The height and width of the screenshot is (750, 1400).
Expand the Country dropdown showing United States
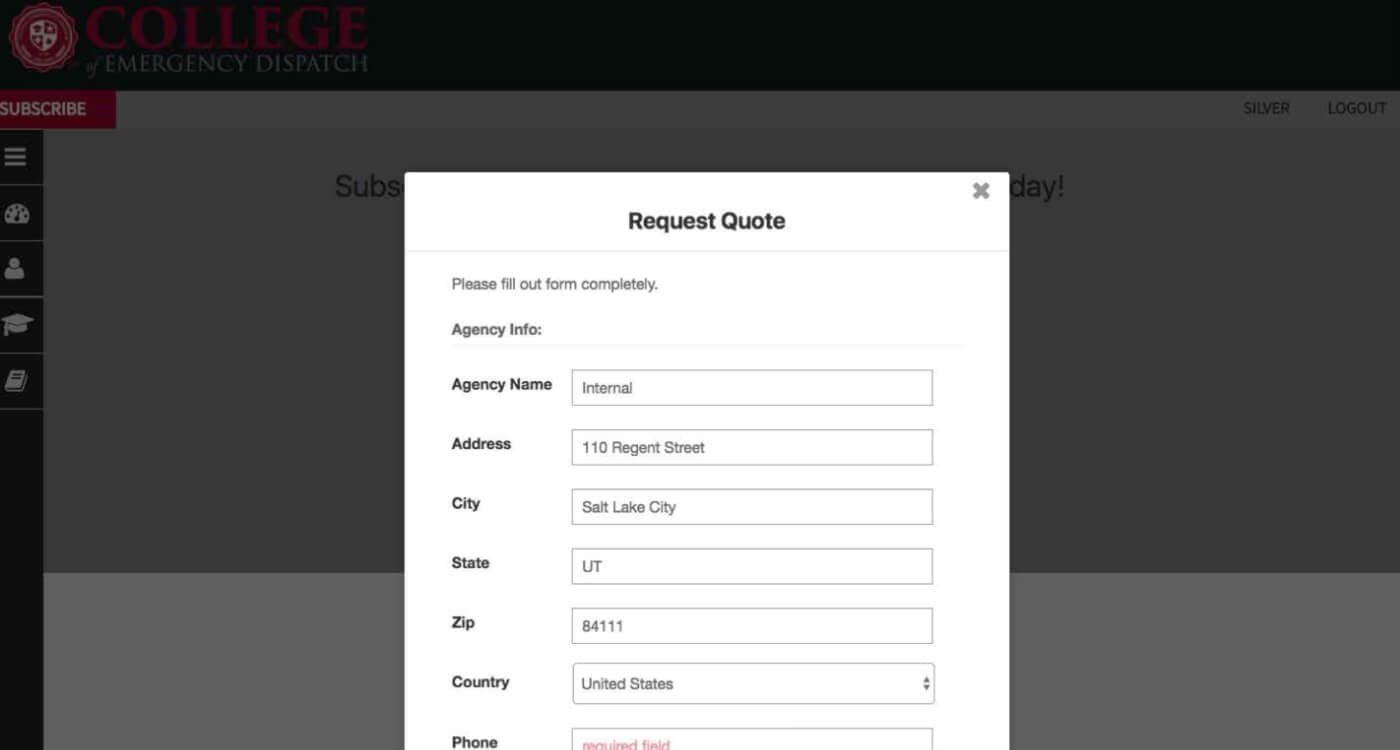(x=750, y=683)
